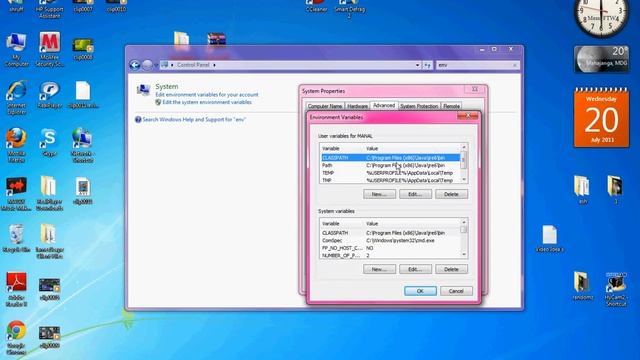Click Delete under System variables
Viewport: 640px width, 360px height.
coord(451,269)
